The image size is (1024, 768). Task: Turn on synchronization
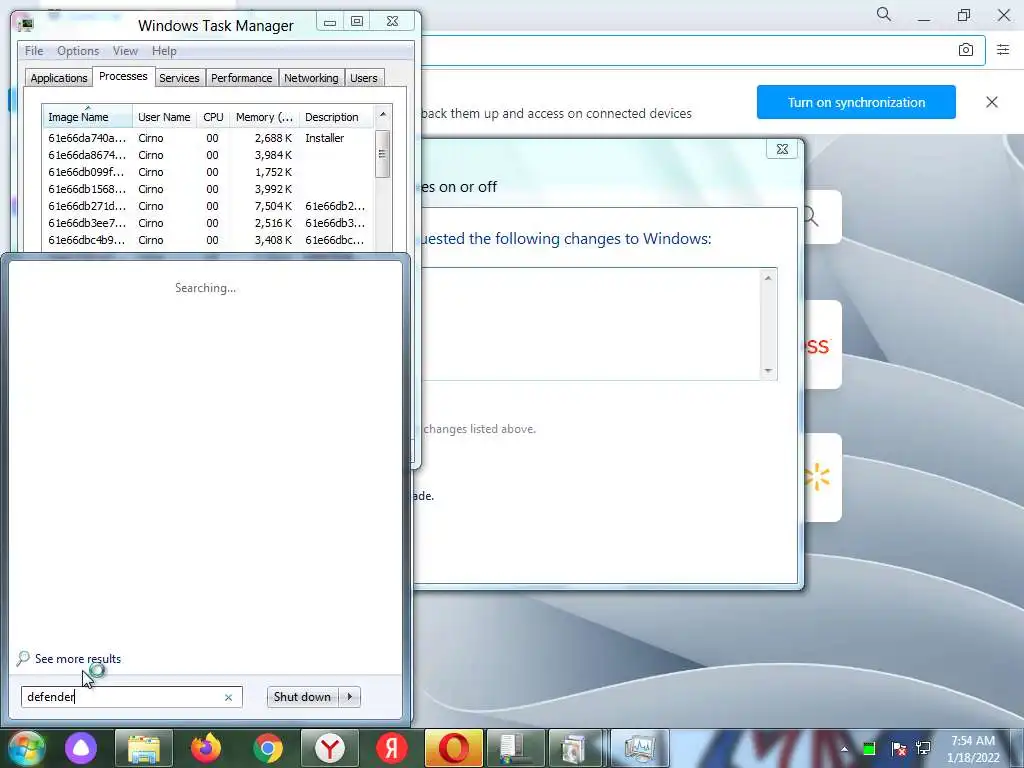point(856,102)
